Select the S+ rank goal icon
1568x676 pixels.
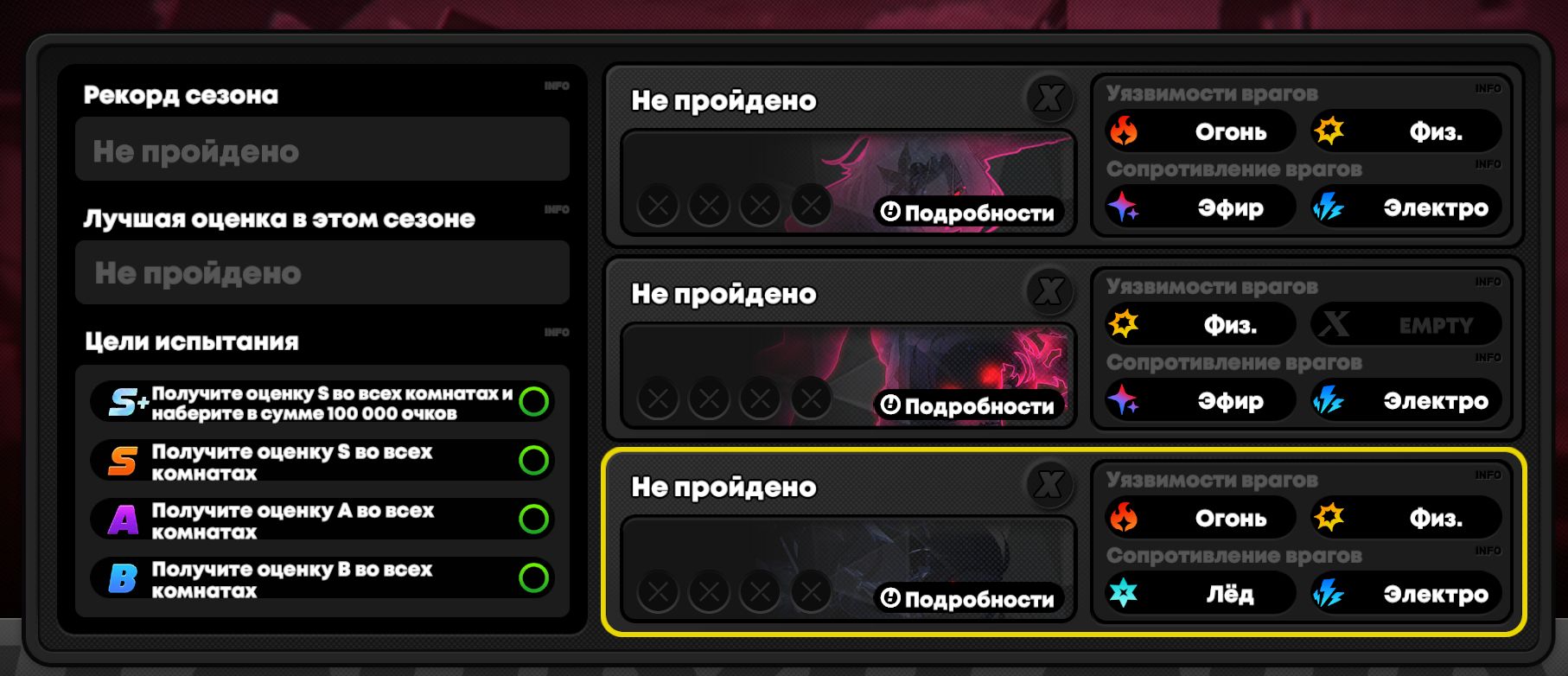tap(127, 402)
